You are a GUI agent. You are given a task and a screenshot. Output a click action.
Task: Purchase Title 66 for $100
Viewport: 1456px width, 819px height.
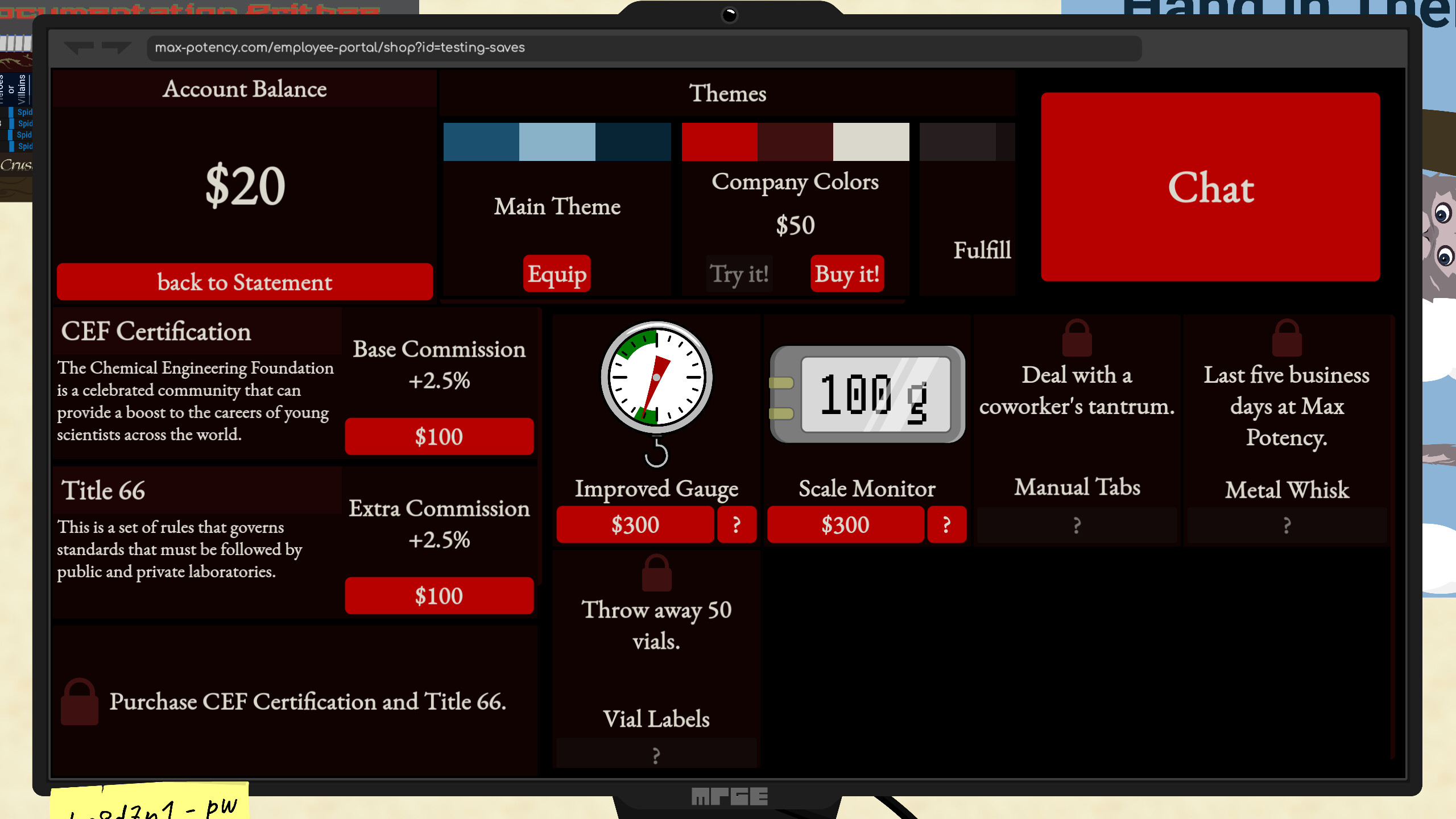coord(439,595)
